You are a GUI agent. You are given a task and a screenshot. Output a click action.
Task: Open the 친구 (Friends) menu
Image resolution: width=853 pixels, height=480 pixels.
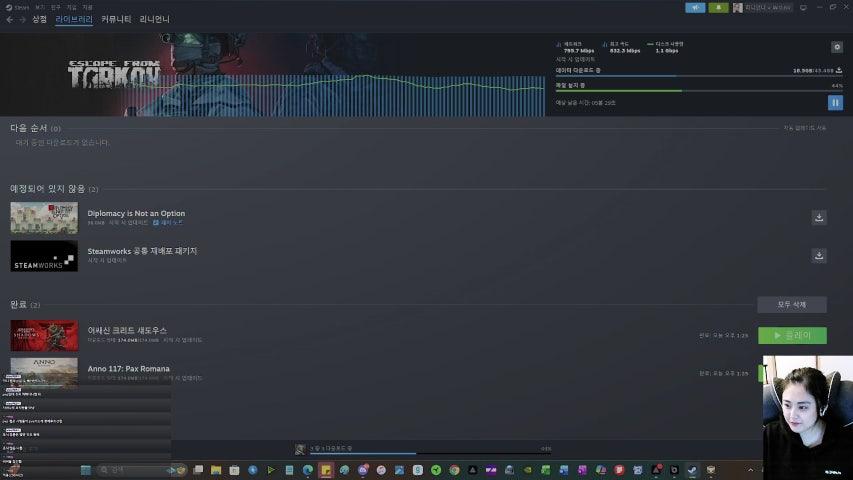pos(55,8)
